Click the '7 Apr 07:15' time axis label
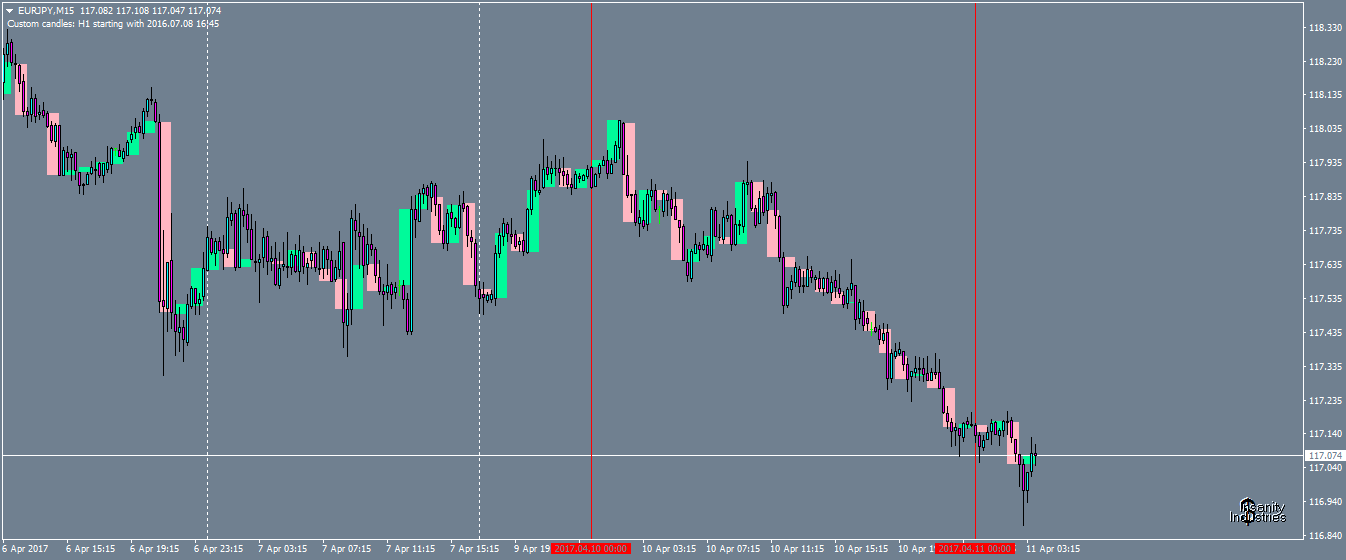The width and height of the screenshot is (1346, 560). pyautogui.click(x=346, y=549)
